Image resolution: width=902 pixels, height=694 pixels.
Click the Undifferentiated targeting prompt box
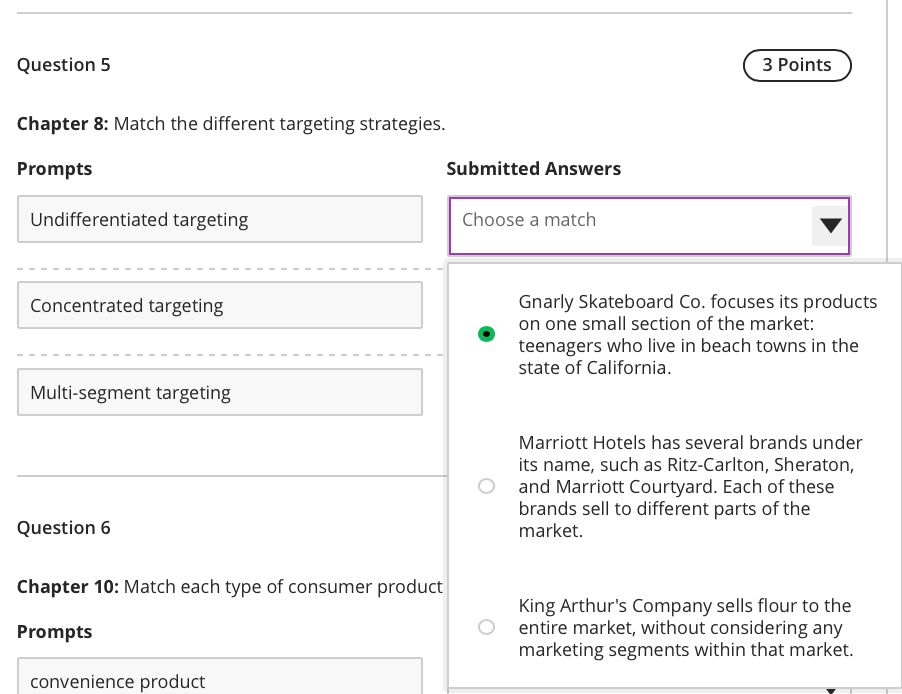pos(219,220)
